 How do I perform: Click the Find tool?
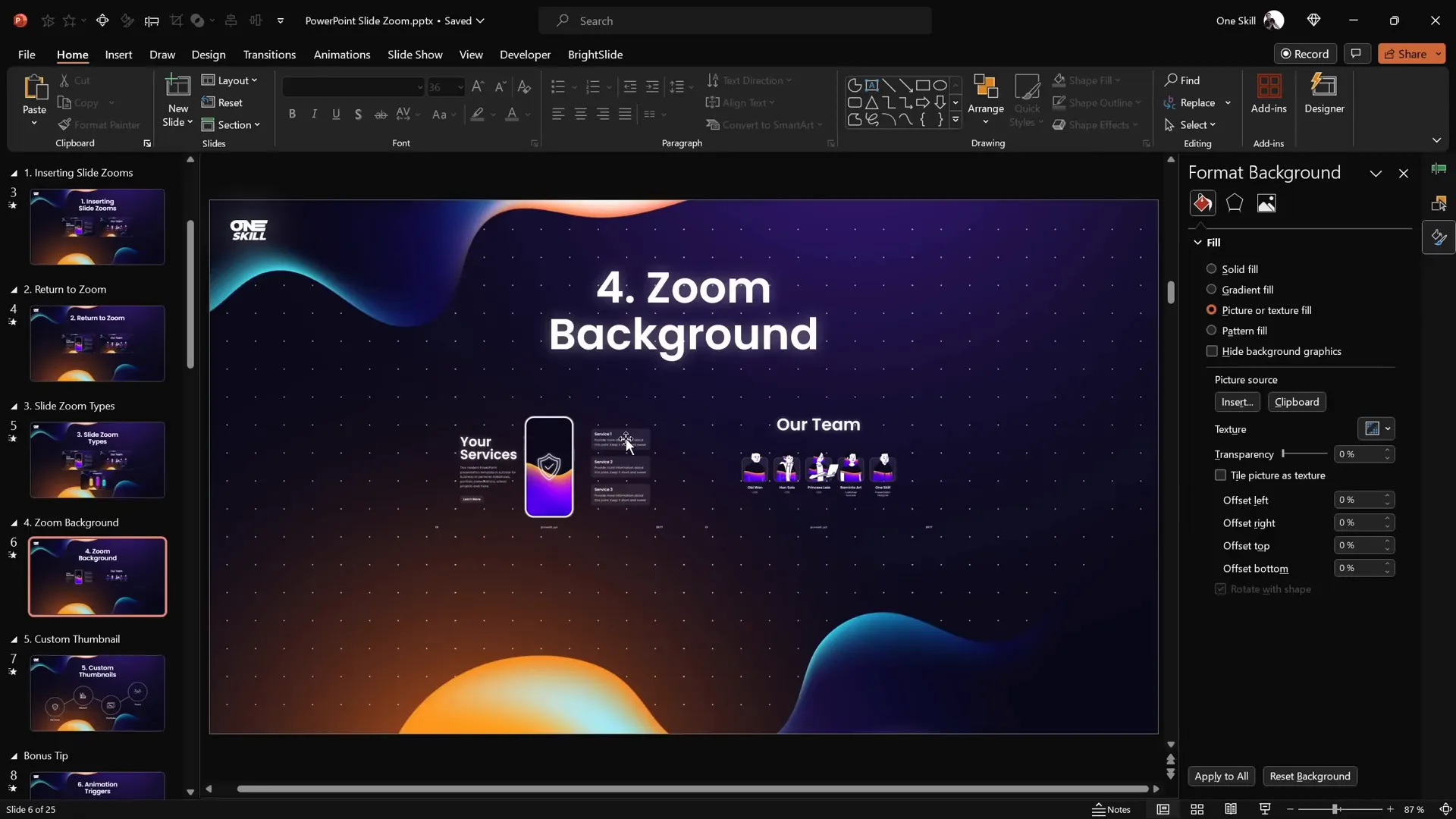click(x=1183, y=80)
